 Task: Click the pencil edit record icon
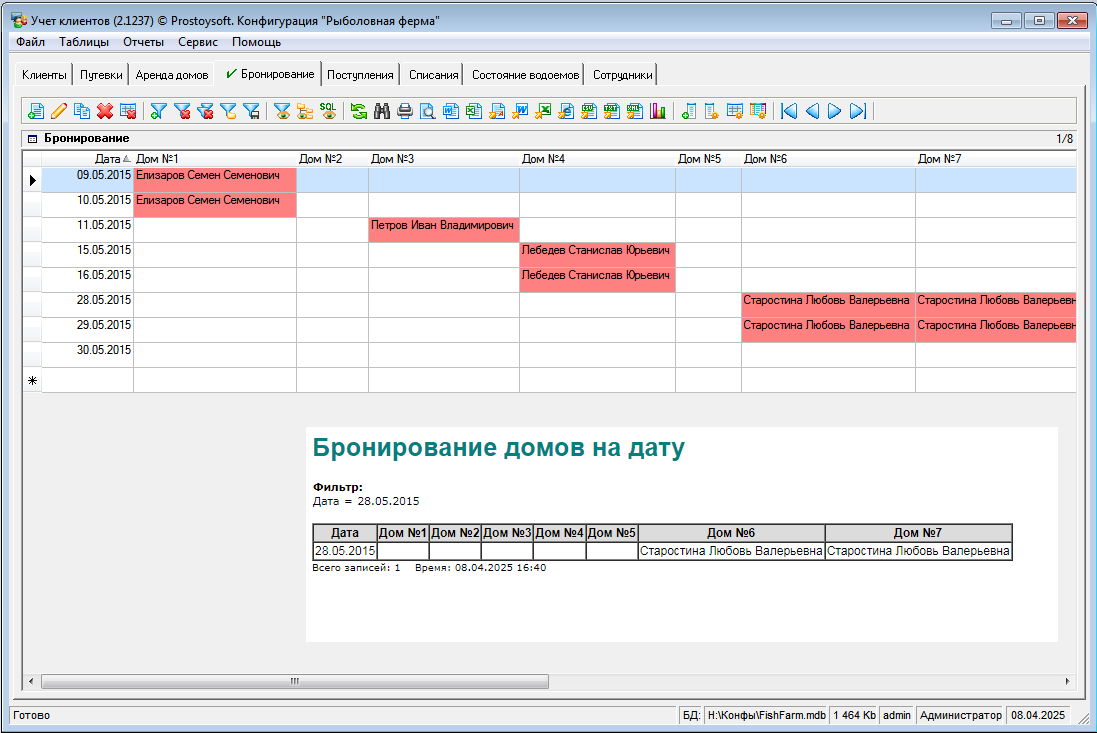coord(59,111)
